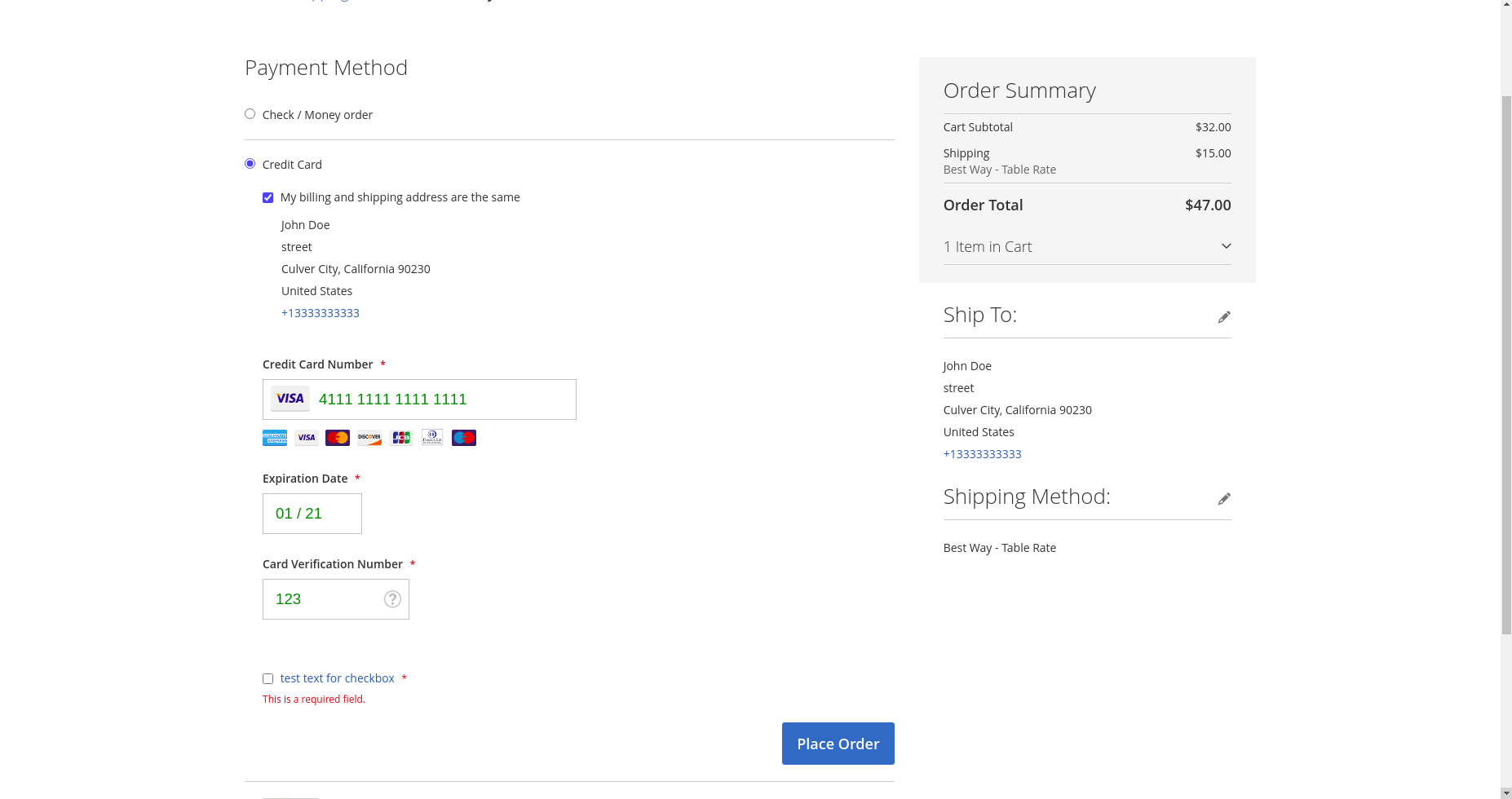Click Payment Method heading

[326, 68]
